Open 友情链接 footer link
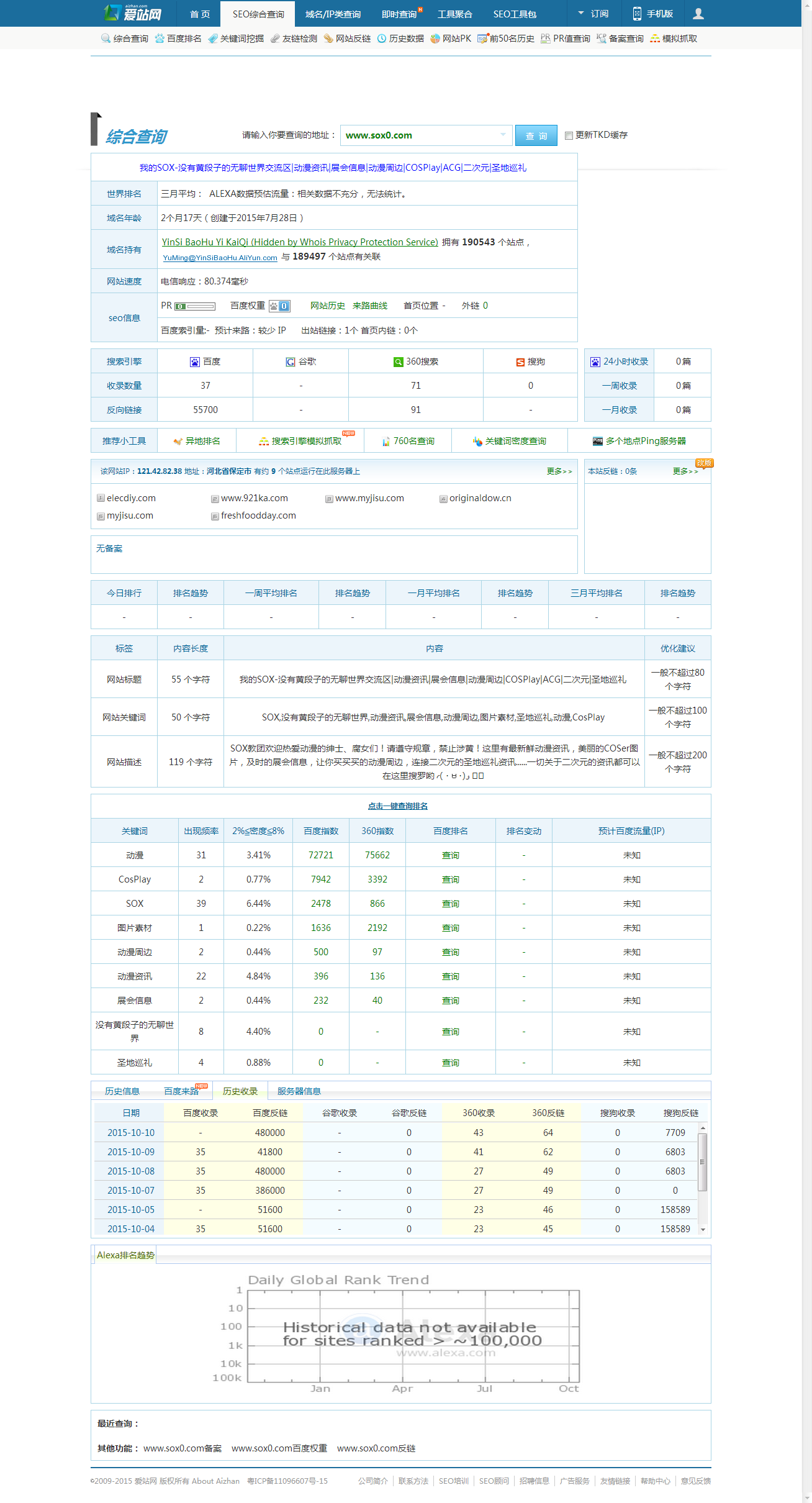This screenshot has height=1503, width=812. [615, 1481]
